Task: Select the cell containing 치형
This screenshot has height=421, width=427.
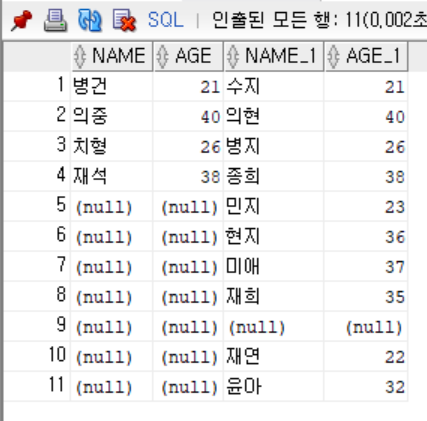Action: [x=112, y=146]
